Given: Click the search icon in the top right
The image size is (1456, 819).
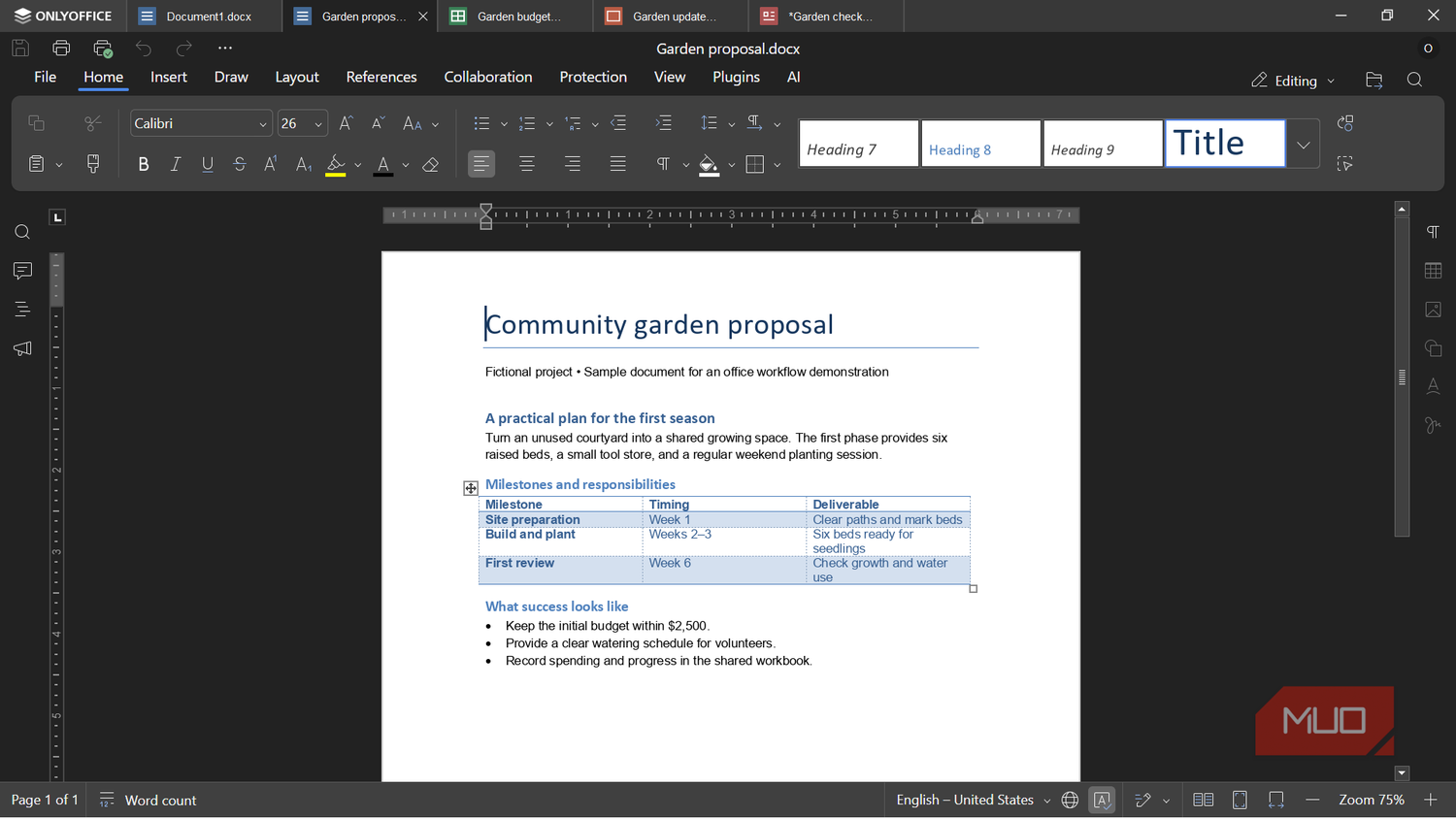Looking at the screenshot, I should click(1415, 81).
